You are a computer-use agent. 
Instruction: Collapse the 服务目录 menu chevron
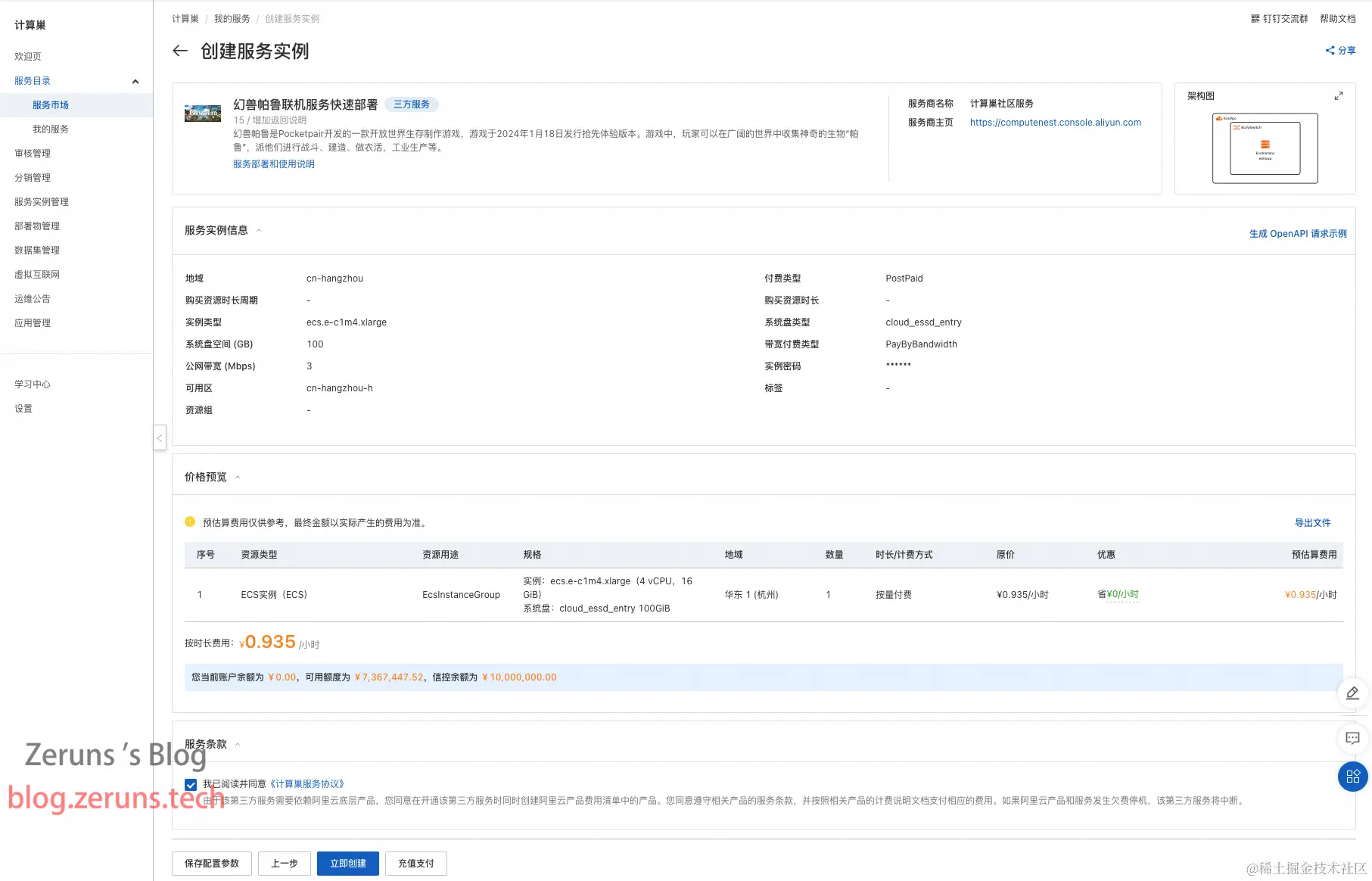pos(135,81)
